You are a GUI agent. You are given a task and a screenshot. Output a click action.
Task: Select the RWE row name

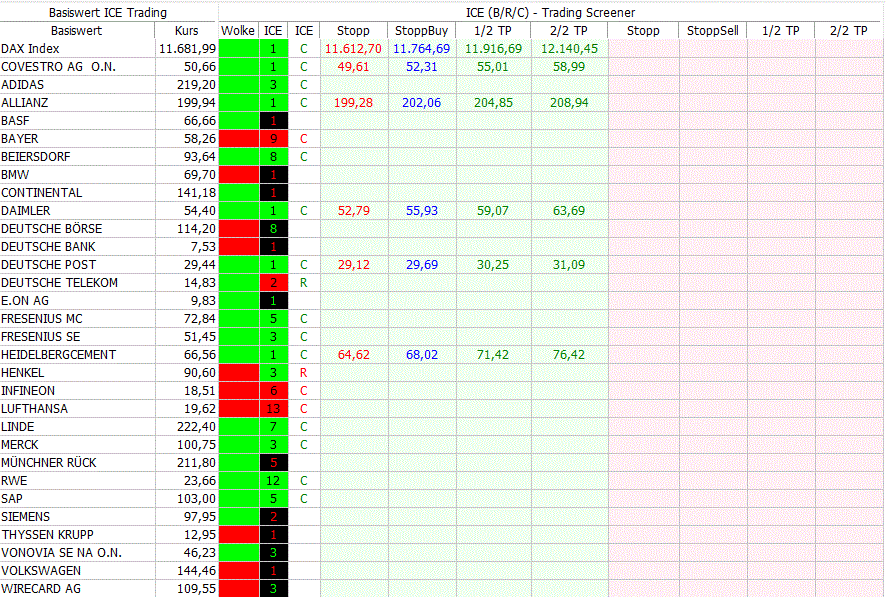pyautogui.click(x=14, y=481)
